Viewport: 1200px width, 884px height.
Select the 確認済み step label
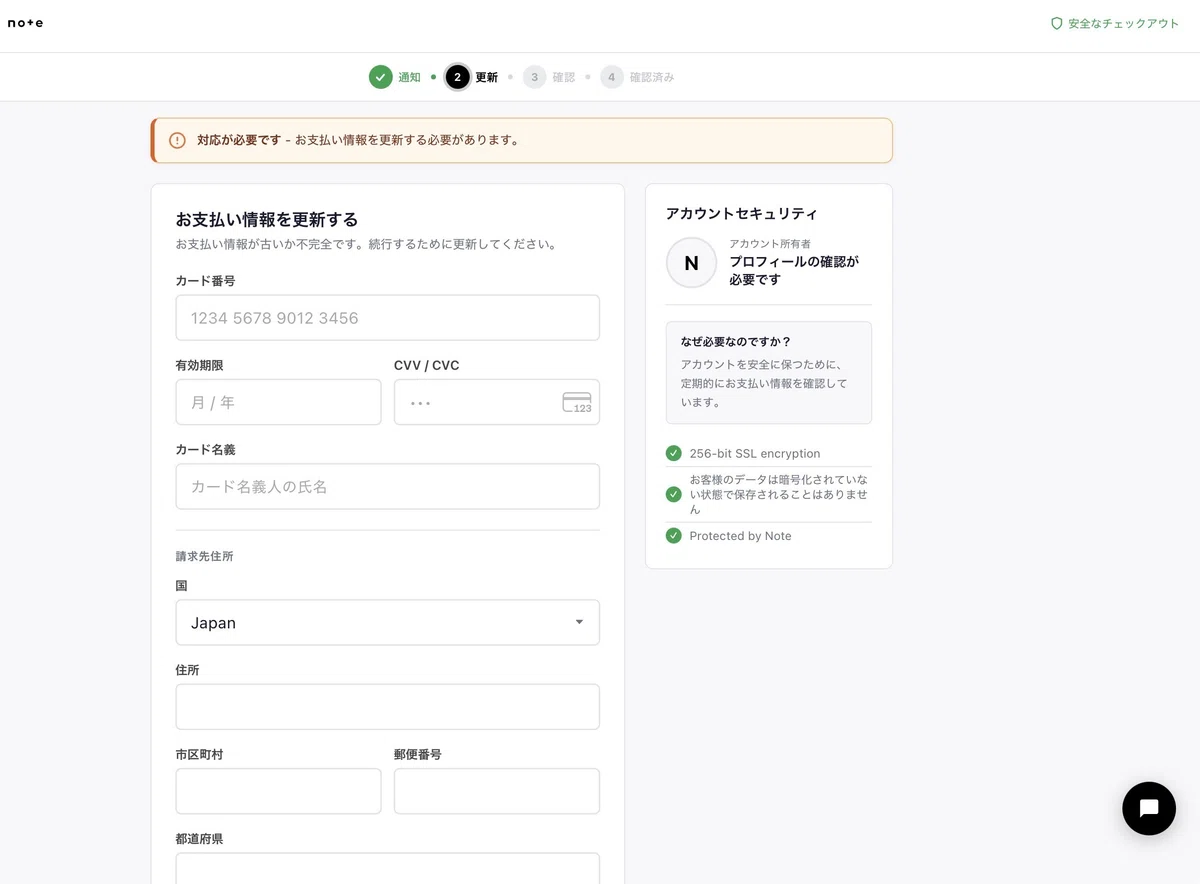tap(652, 77)
